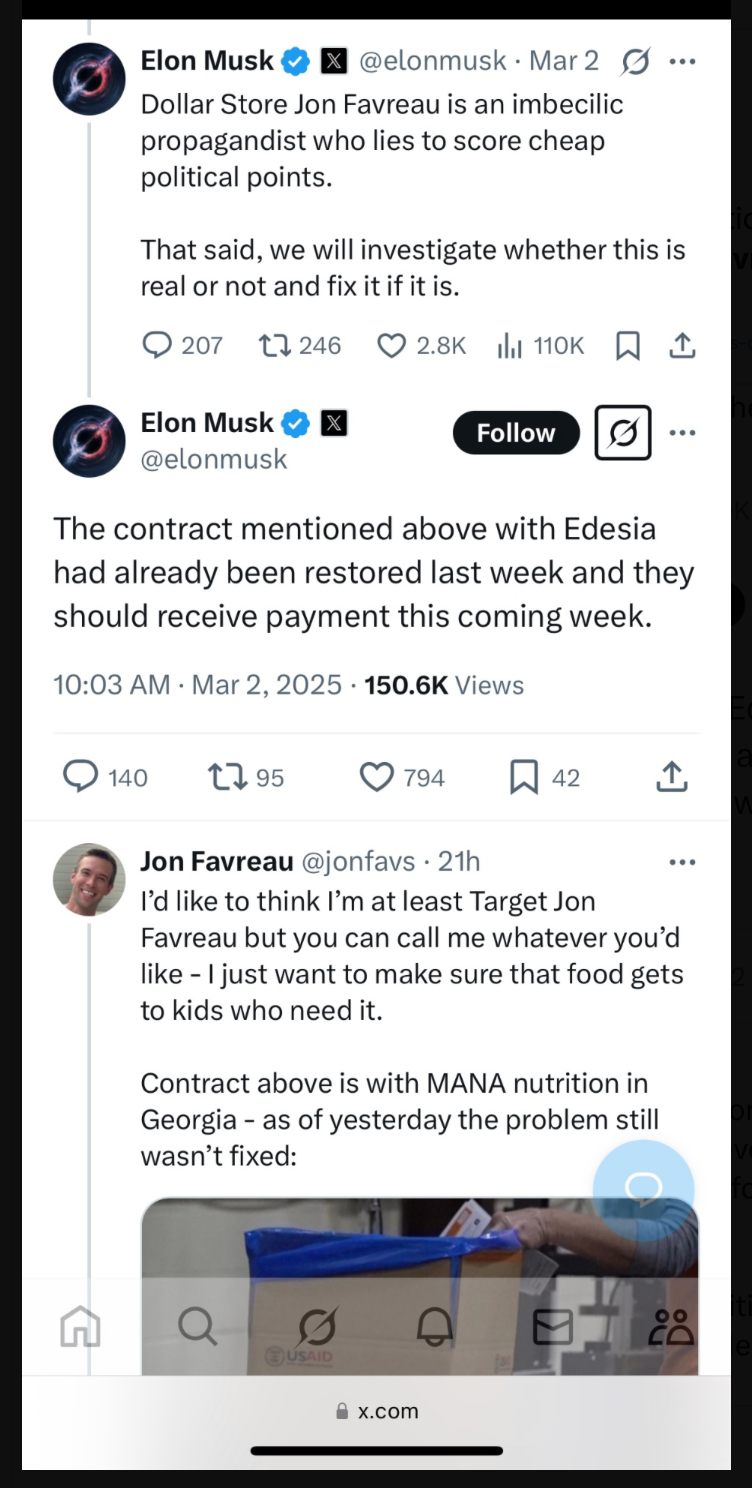The height and width of the screenshot is (1488, 752).
Task: Toggle bookmark on main post with 42 saves
Action: point(545,777)
